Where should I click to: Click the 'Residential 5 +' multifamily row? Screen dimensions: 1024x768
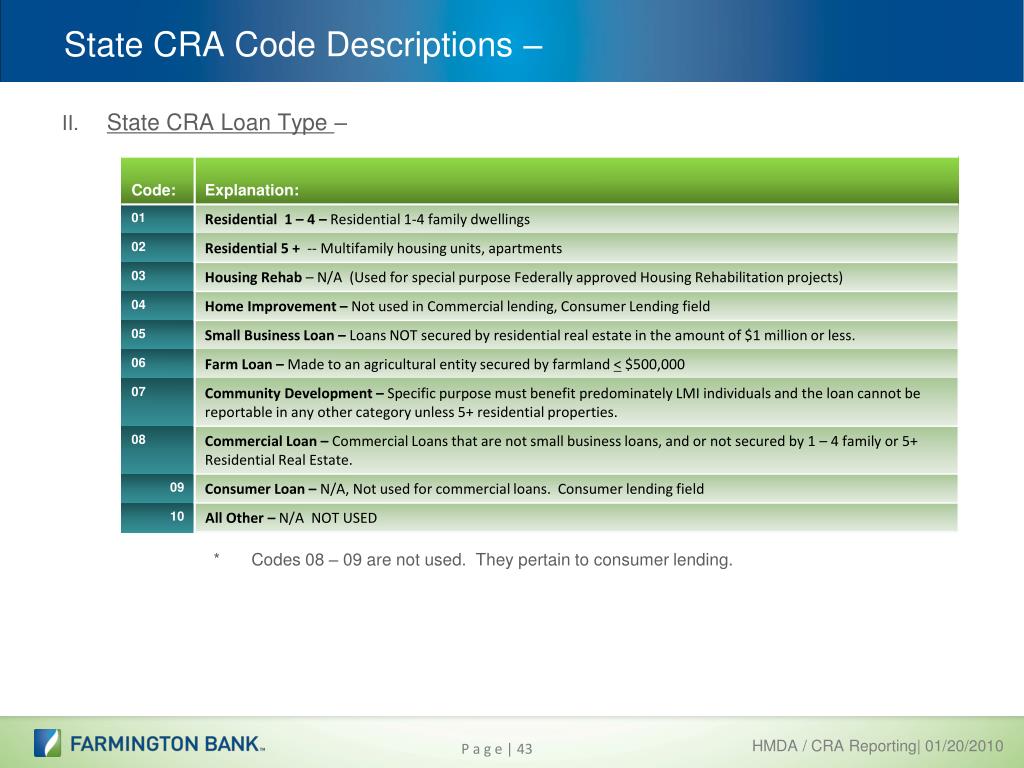[x=577, y=248]
